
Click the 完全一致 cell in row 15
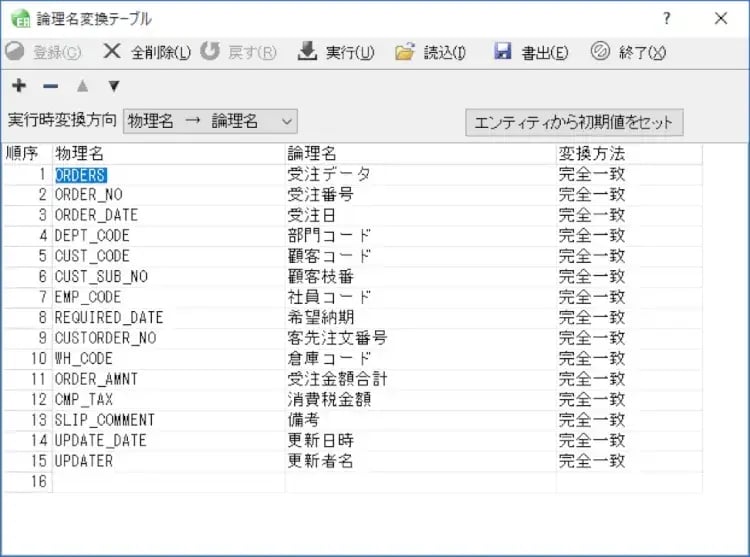[592, 461]
